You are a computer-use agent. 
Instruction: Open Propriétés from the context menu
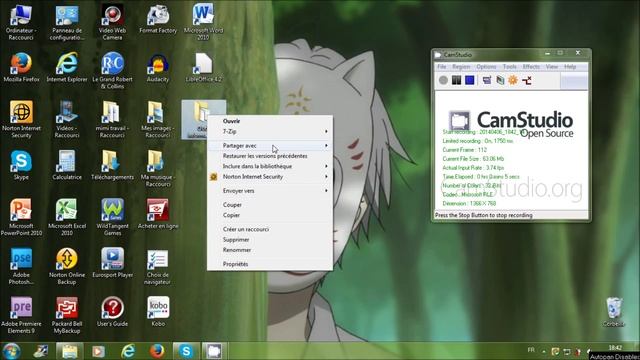[270, 264]
